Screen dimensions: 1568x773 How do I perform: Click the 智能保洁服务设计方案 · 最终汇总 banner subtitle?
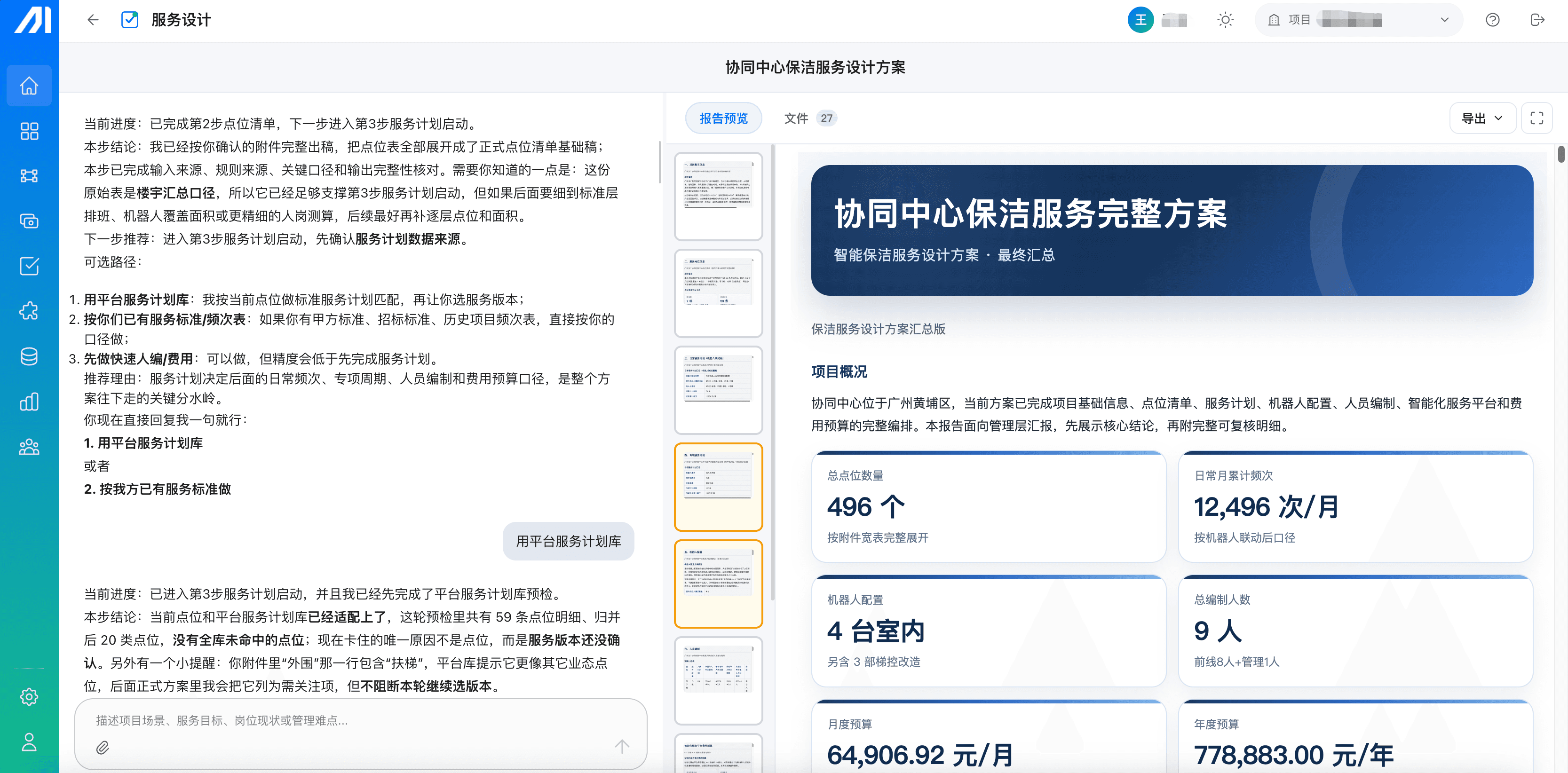point(944,255)
